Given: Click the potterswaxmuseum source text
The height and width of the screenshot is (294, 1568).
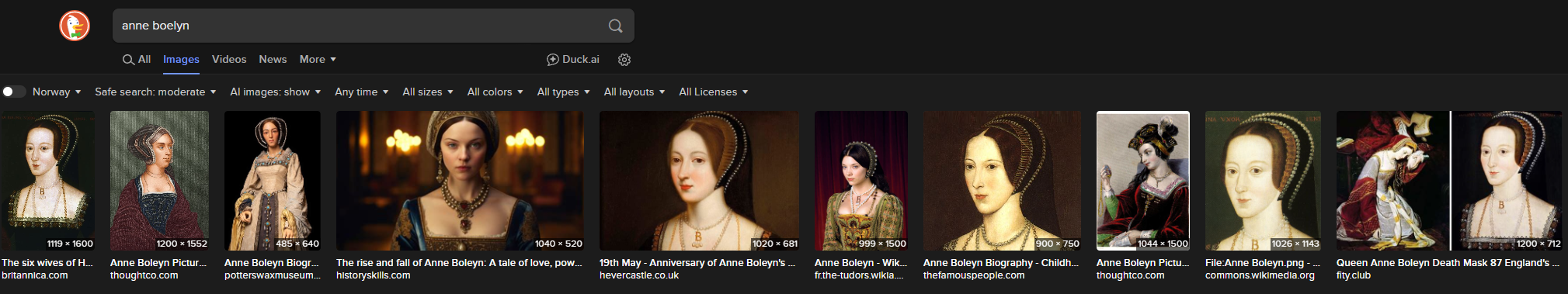Looking at the screenshot, I should [273, 275].
